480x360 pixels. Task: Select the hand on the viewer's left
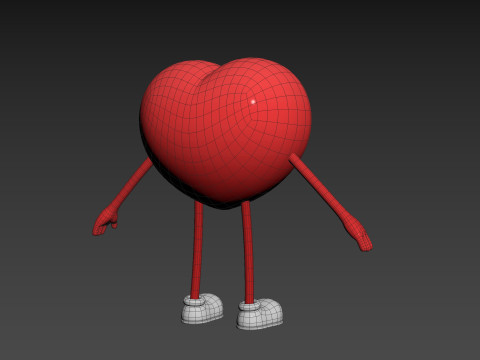click(105, 222)
